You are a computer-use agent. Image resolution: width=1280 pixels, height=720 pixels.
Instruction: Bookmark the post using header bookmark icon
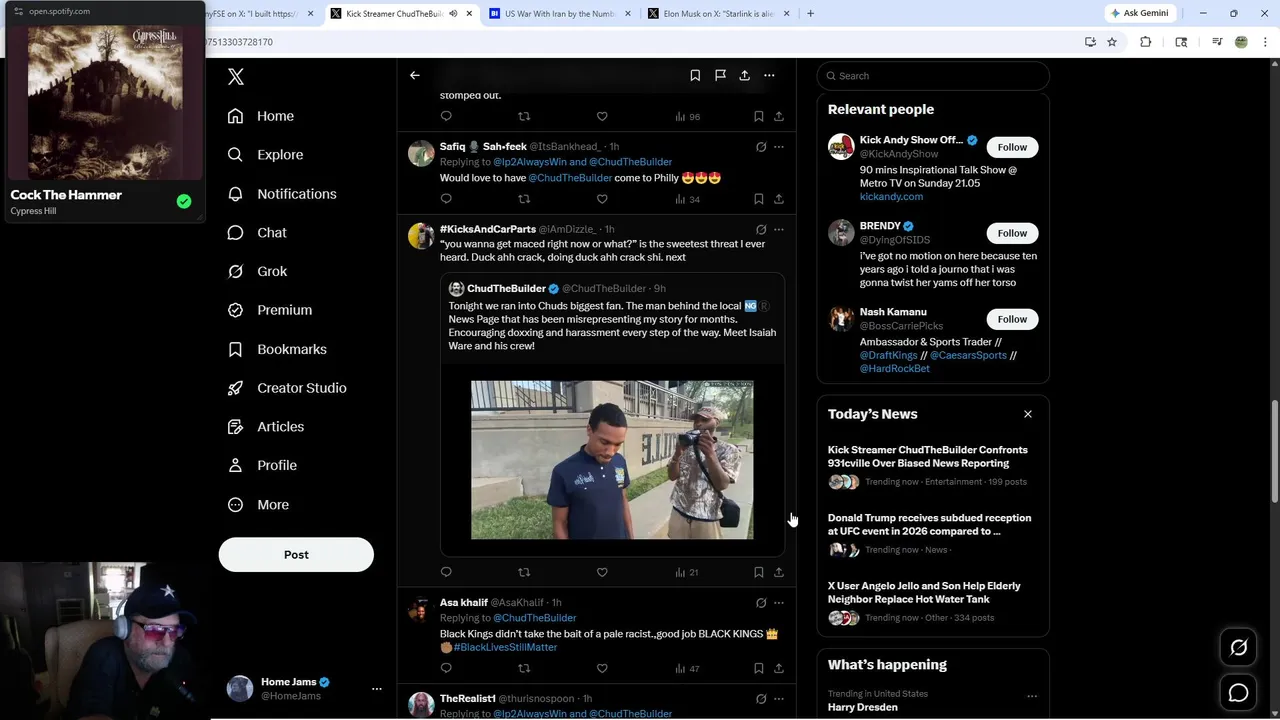(x=695, y=75)
